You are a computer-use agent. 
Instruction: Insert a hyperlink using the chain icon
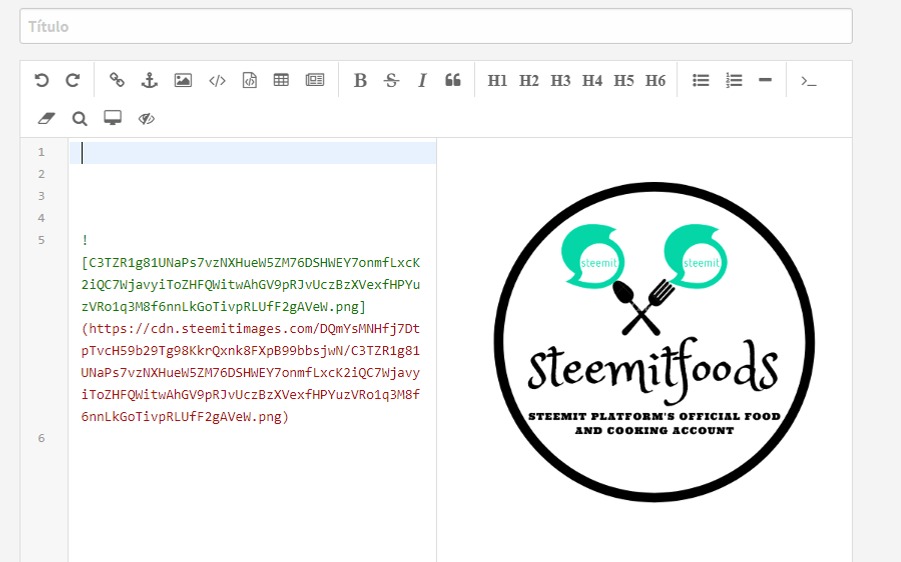pos(117,80)
